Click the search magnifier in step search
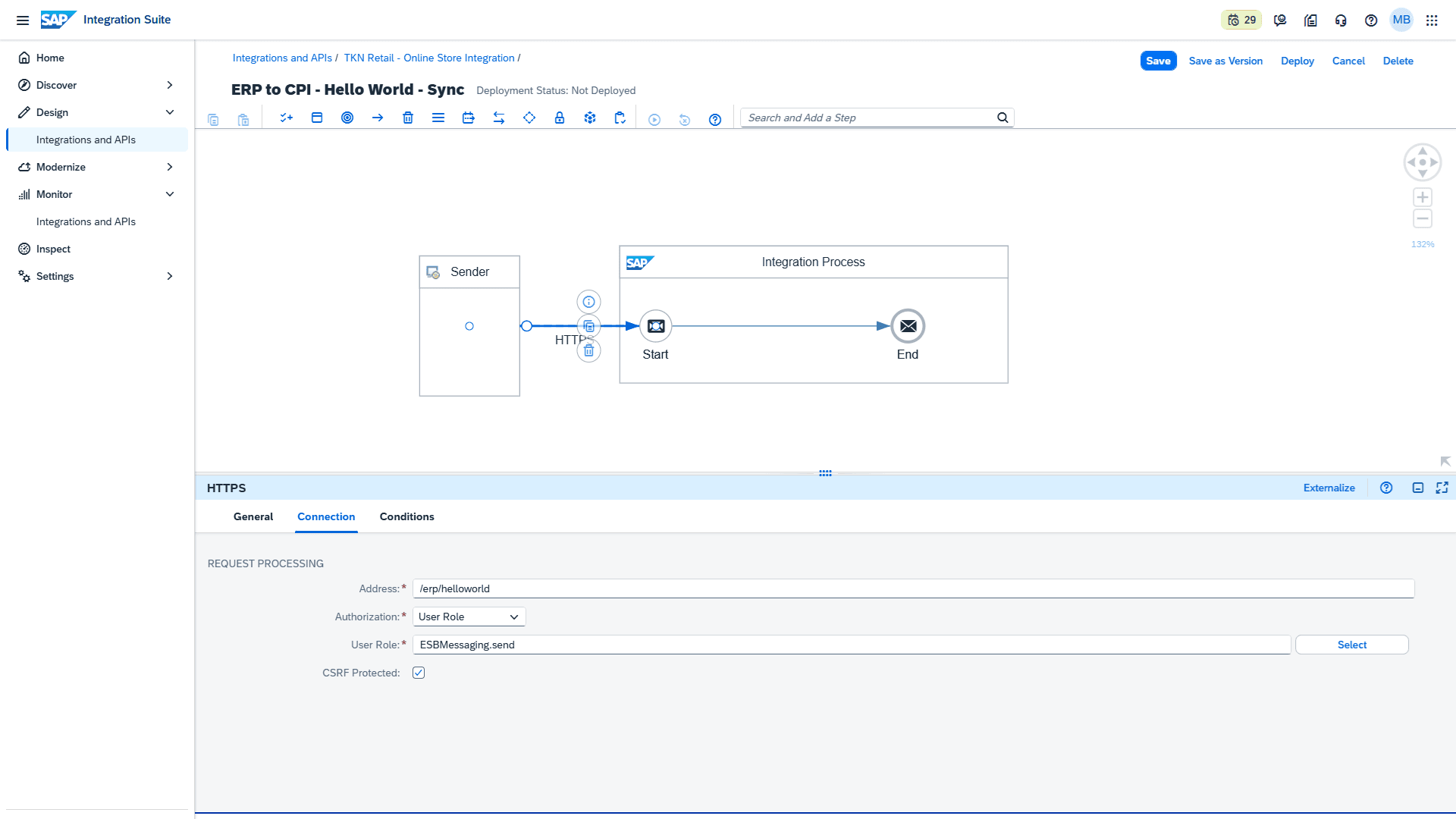This screenshot has height=819, width=1456. [x=1003, y=118]
